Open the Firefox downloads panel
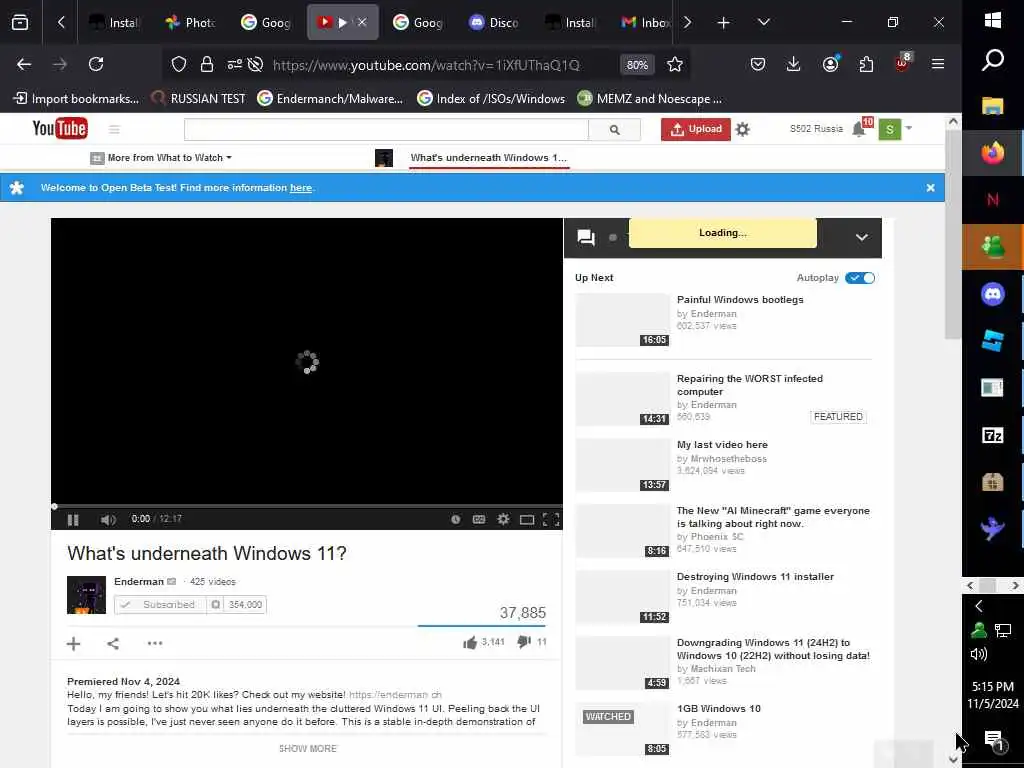 click(x=793, y=64)
